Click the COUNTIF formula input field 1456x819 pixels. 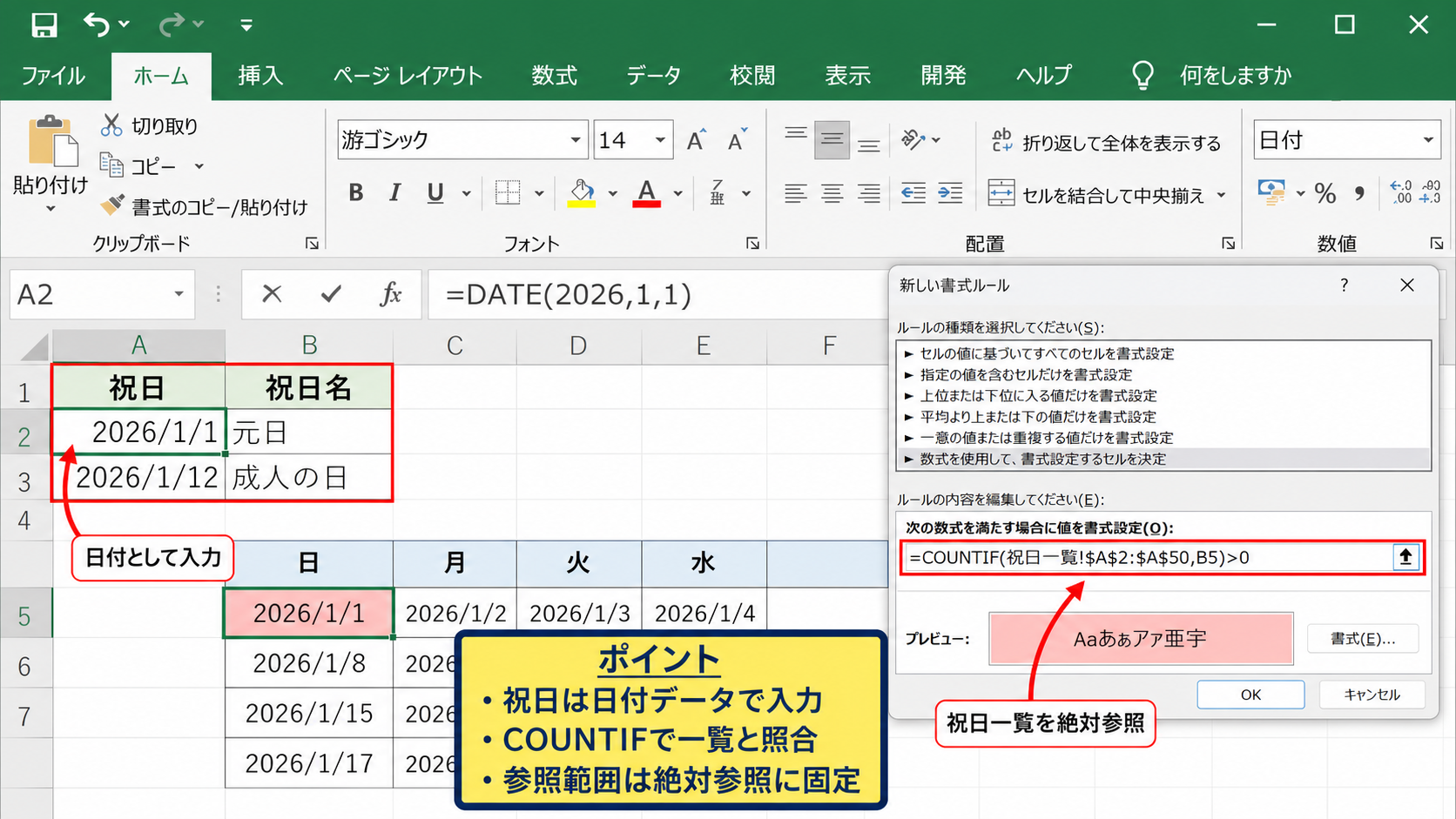point(1147,557)
